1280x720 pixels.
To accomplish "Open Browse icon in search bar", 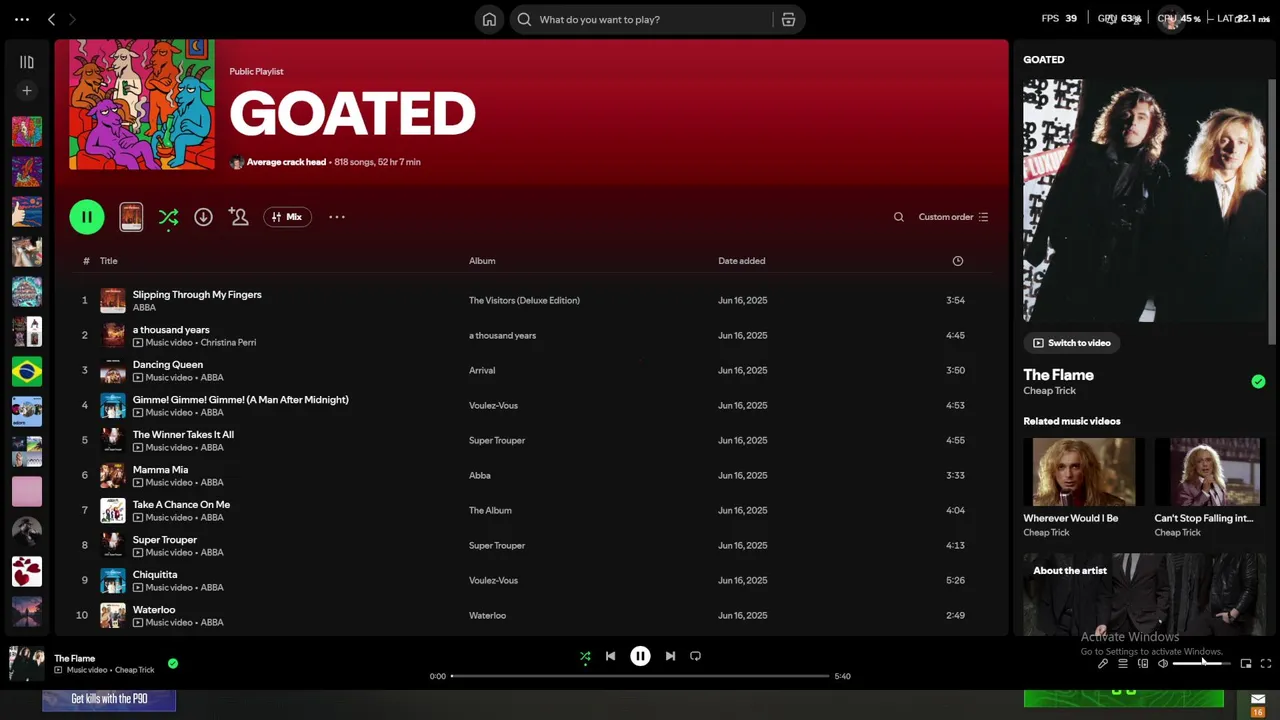I will (788, 19).
